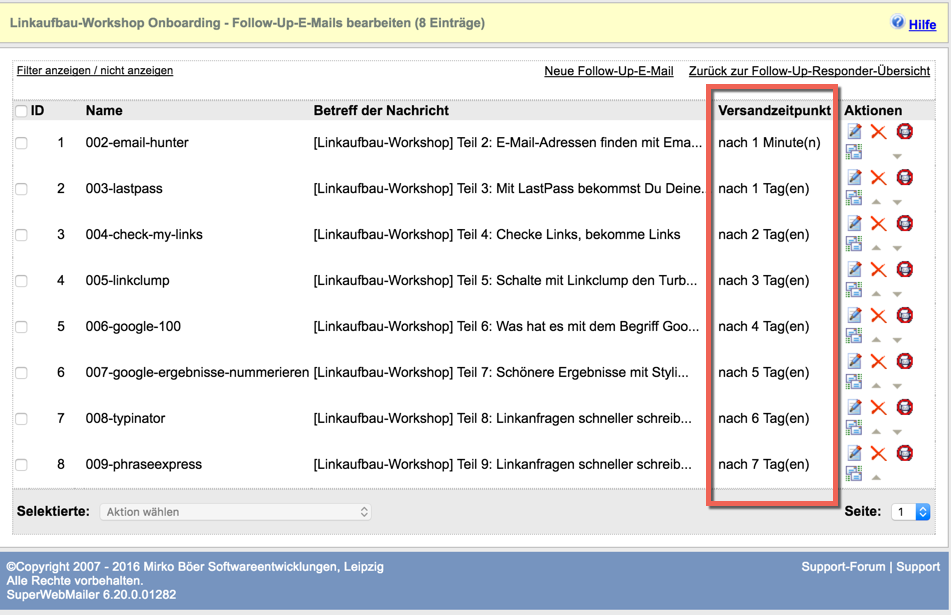Open the Support footer link
Viewport: 951px width, 615px height.
tap(918, 566)
